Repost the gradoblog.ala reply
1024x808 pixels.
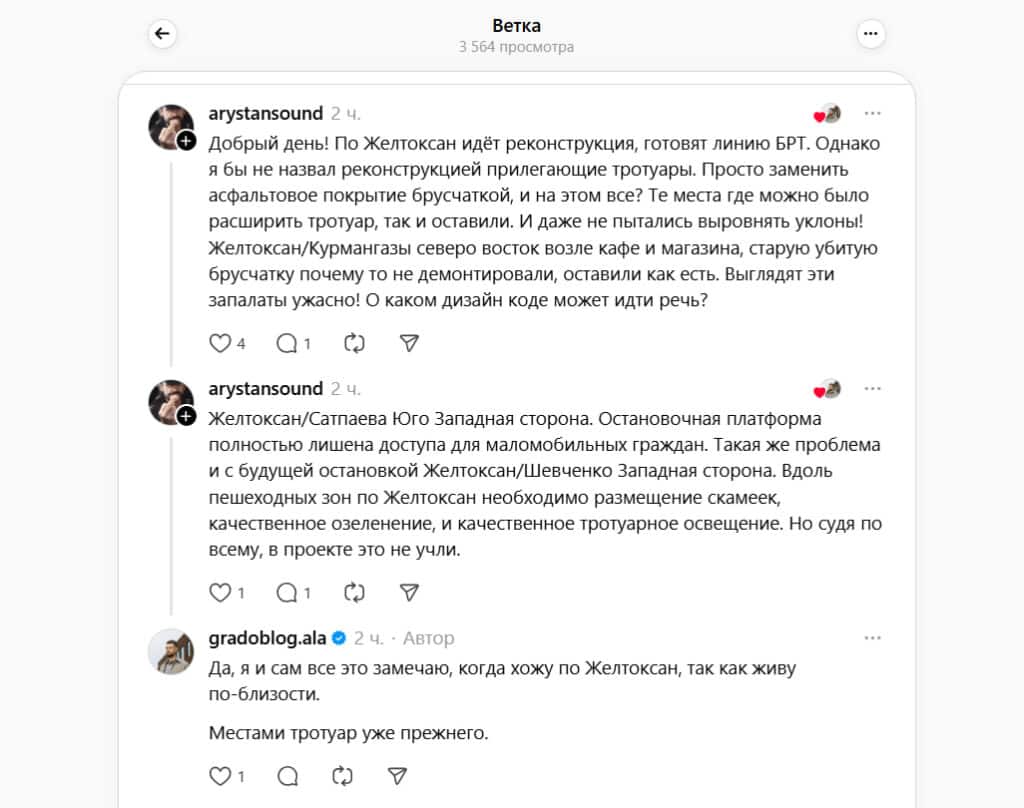tap(342, 776)
